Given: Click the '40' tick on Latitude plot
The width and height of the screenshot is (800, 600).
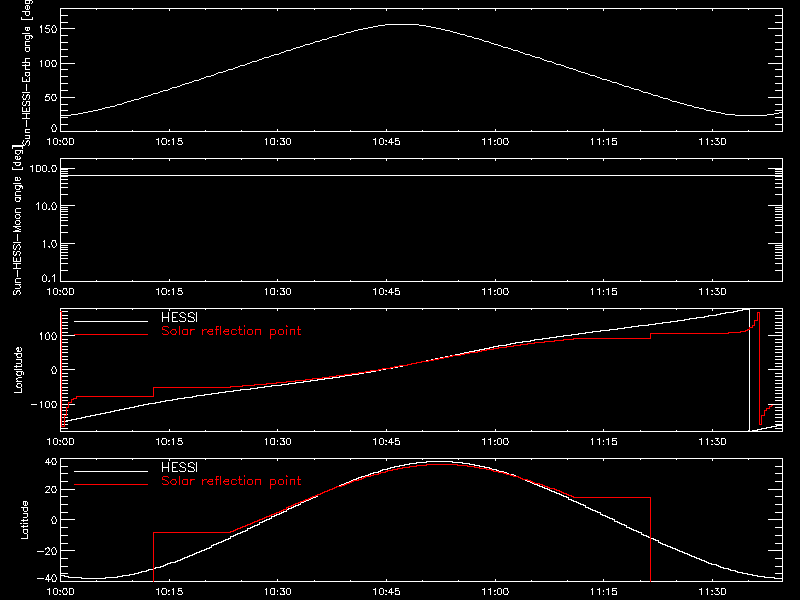Looking at the screenshot, I should [x=51, y=462].
